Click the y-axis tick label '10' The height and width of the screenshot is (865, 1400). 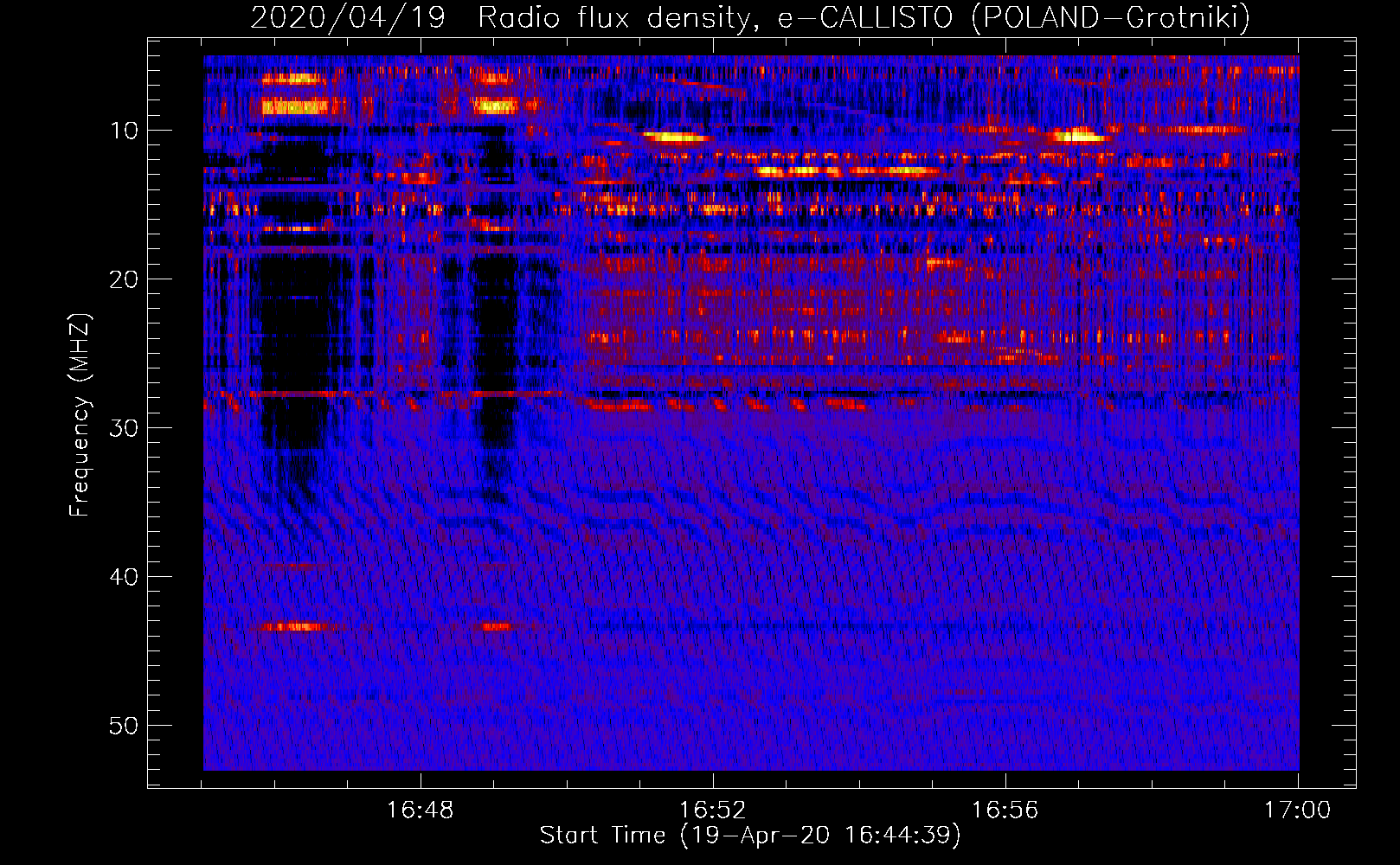tap(125, 131)
